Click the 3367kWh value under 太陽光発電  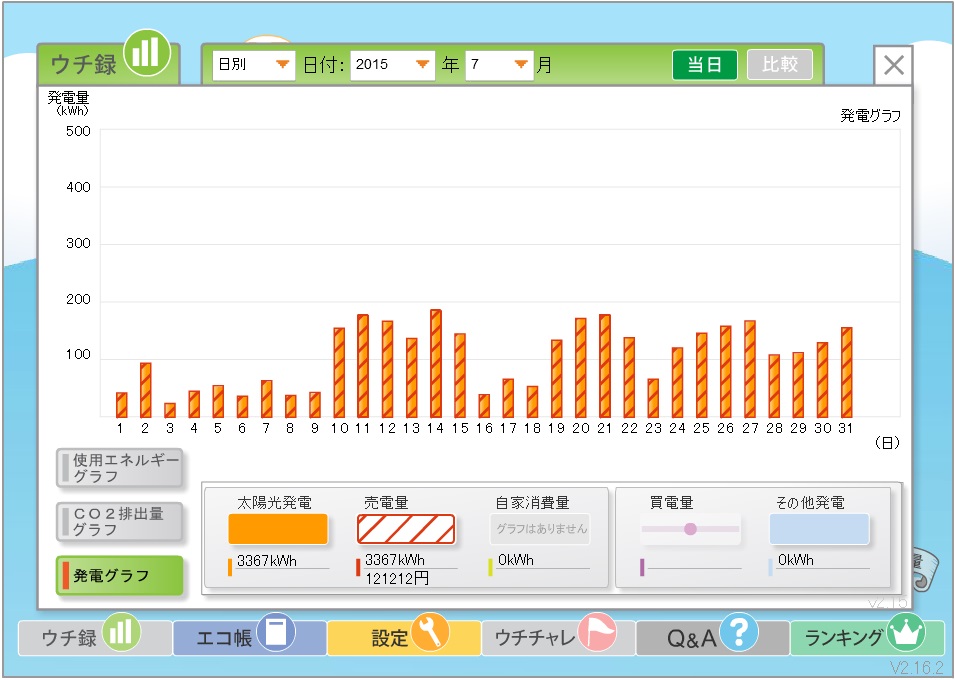point(267,561)
